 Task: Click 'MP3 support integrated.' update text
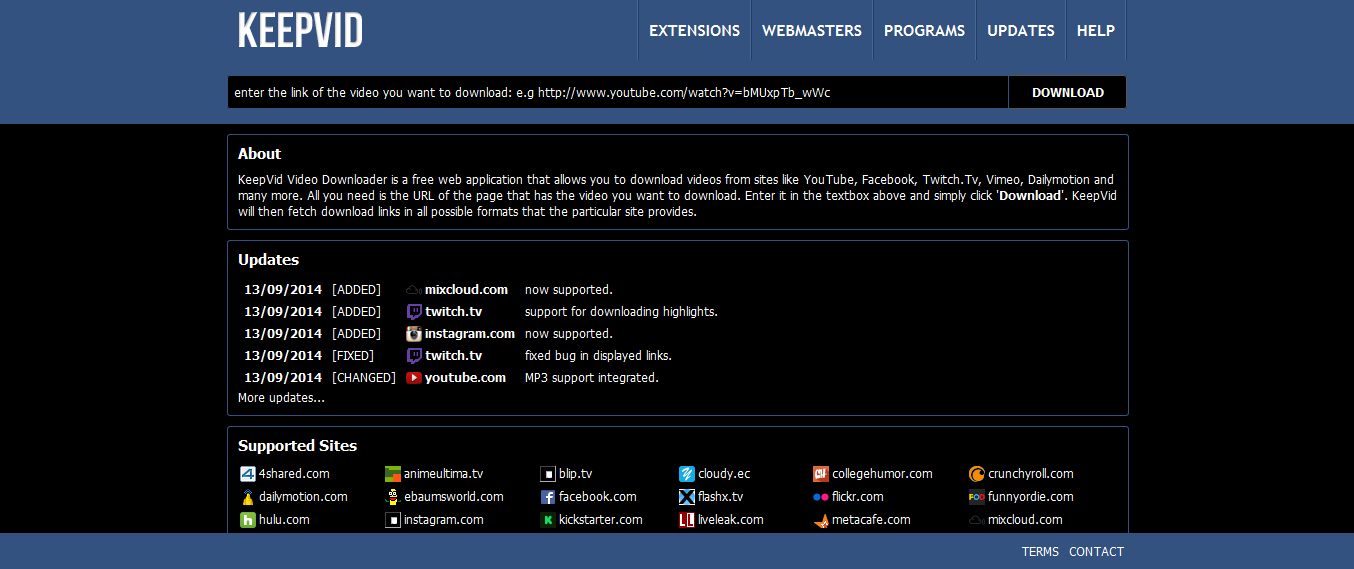tap(592, 378)
